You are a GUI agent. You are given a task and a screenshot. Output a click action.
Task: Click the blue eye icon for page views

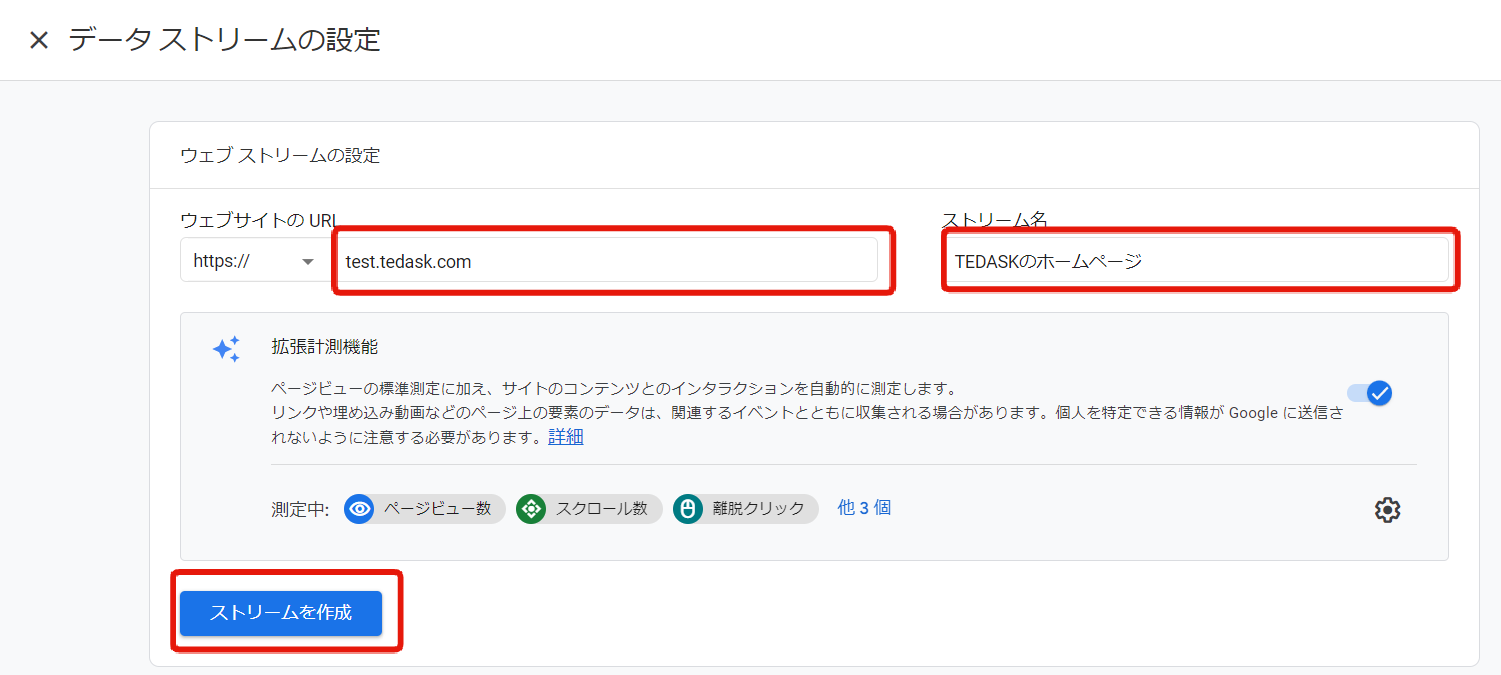pos(359,509)
